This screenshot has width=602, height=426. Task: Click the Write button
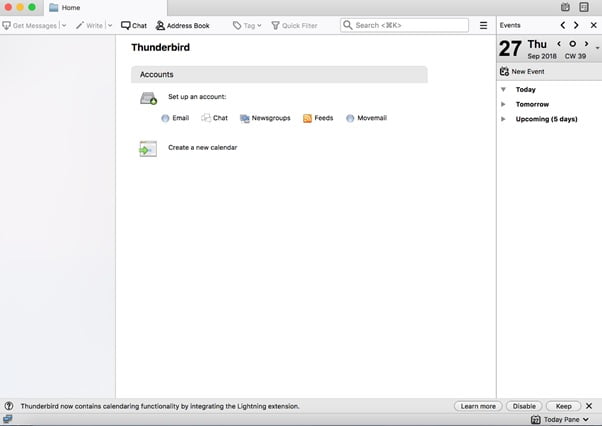click(x=89, y=25)
